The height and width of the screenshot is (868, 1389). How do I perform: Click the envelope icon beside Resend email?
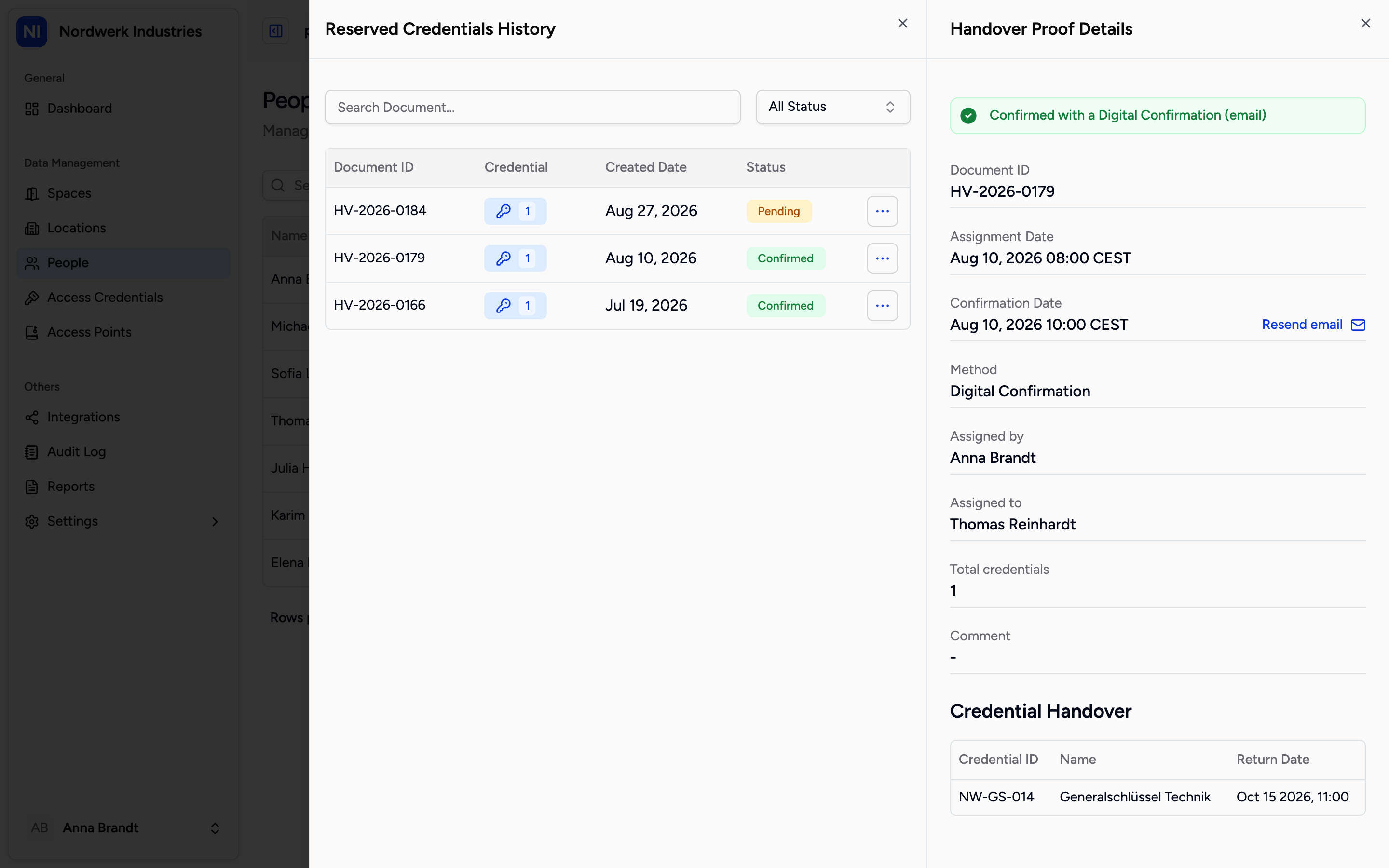click(1358, 325)
